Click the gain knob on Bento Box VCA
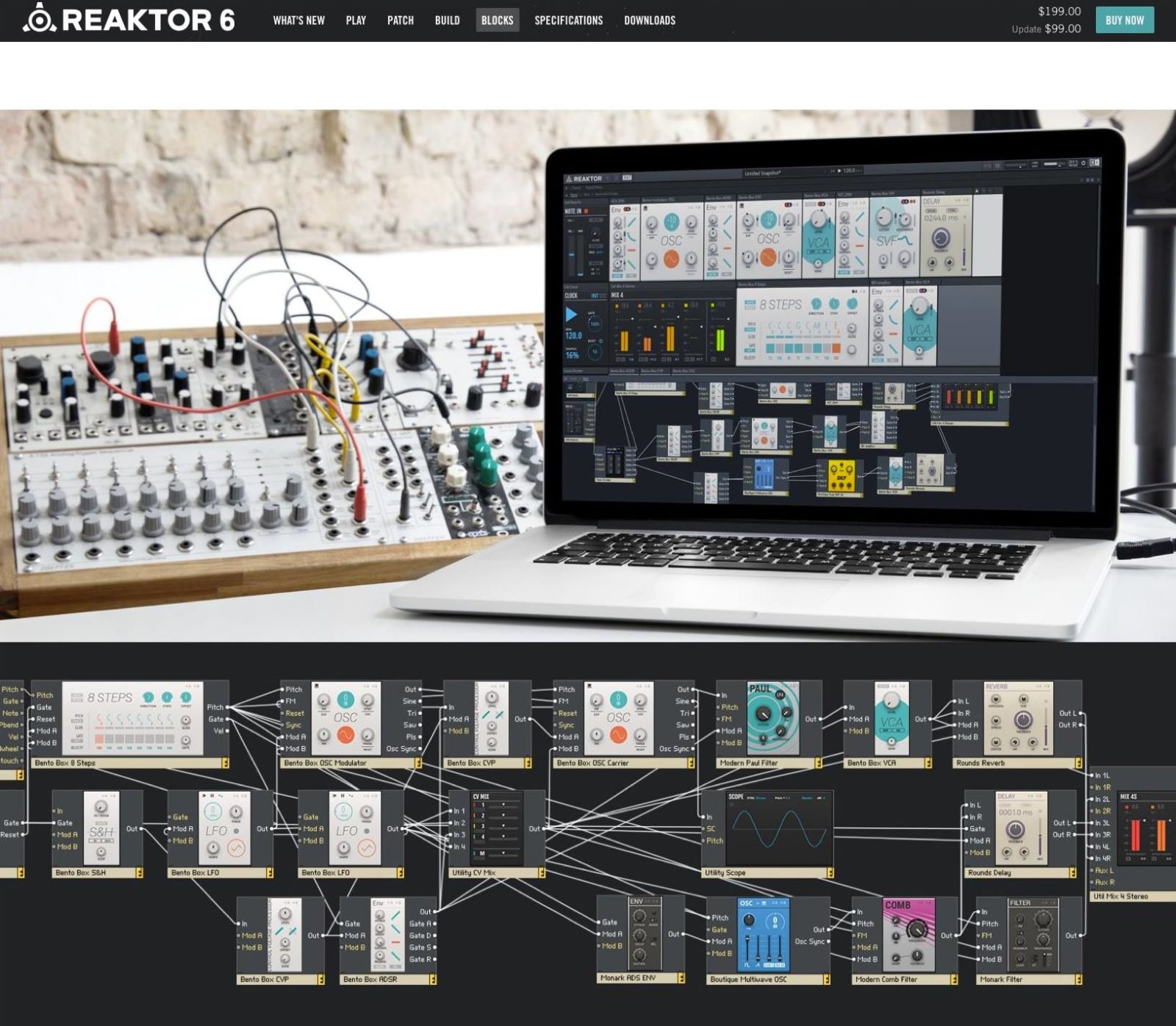This screenshot has height=1026, width=1176. click(x=892, y=742)
